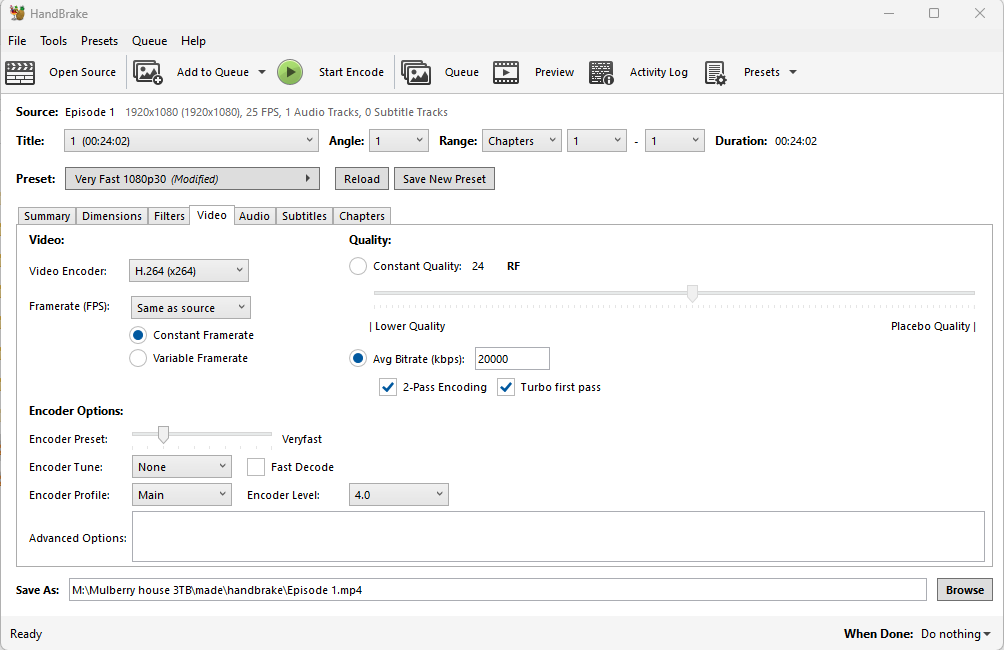The height and width of the screenshot is (650, 1004).
Task: Select Constant Framerate option
Action: 138,335
